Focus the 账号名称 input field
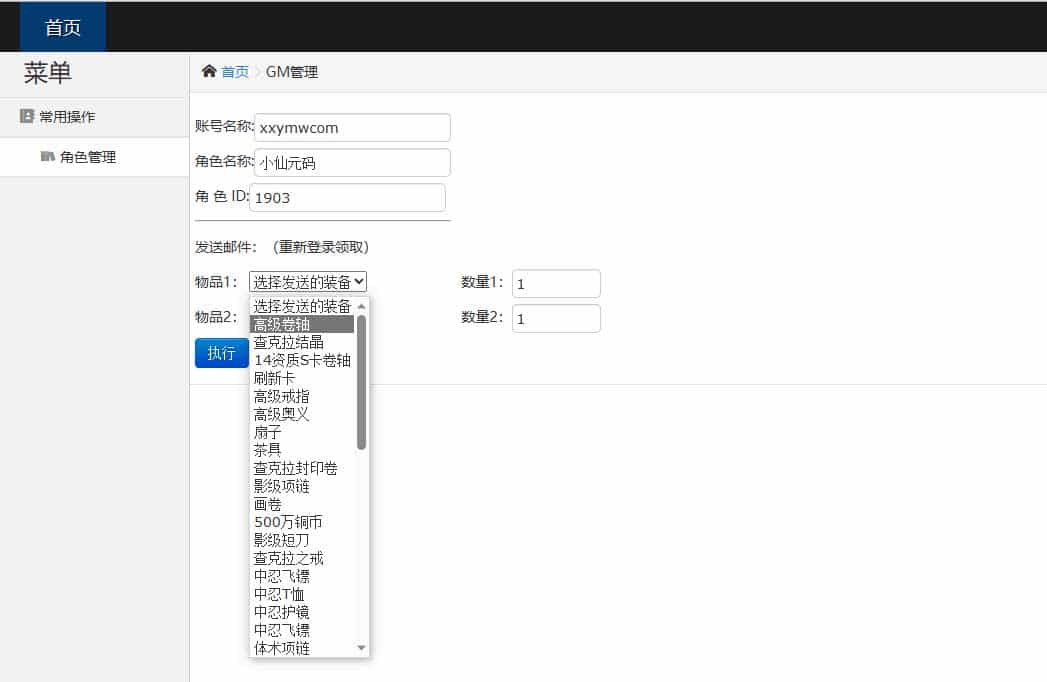The image size is (1047, 682). tap(352, 128)
